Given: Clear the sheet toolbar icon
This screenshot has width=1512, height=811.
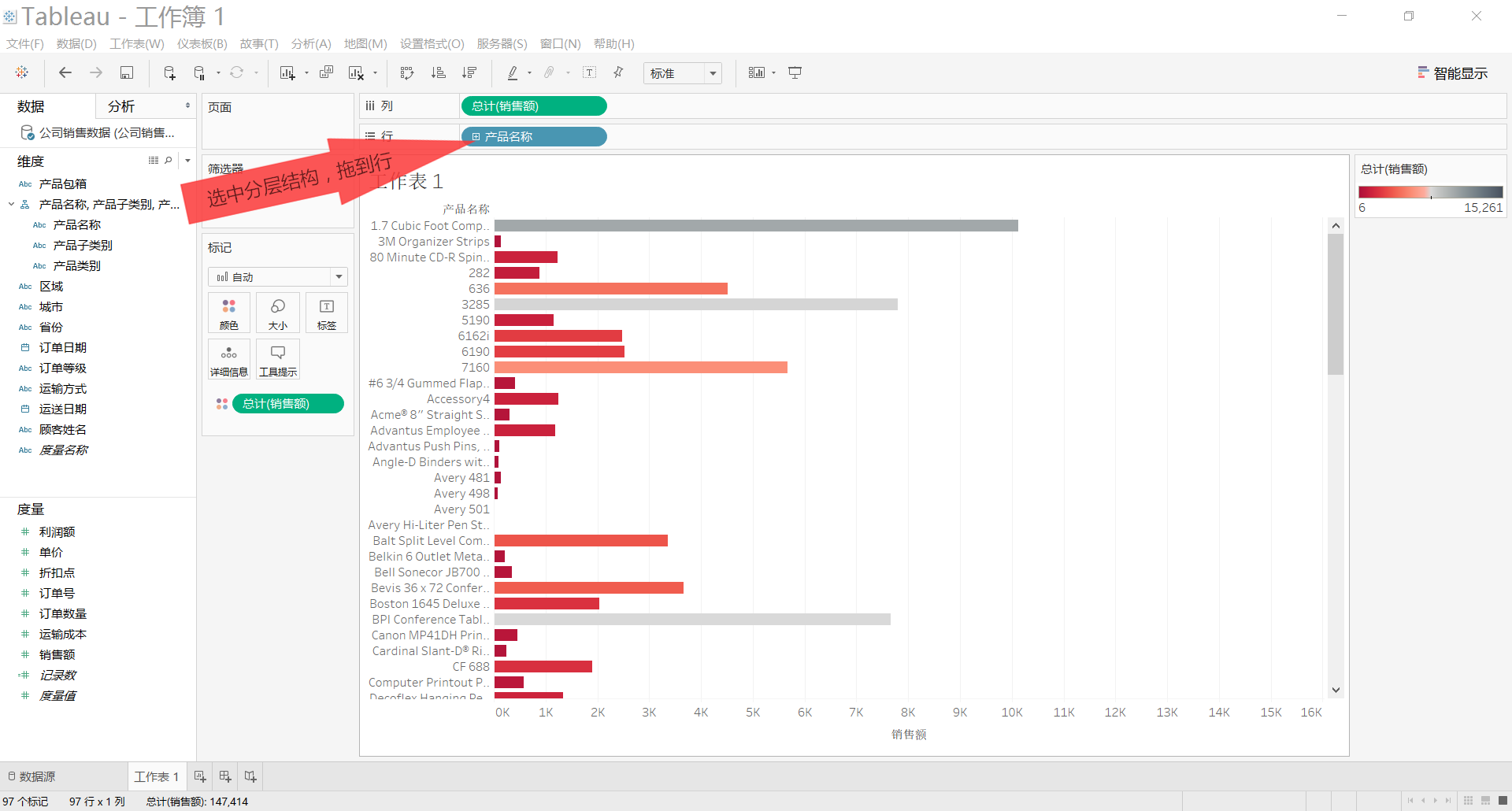Looking at the screenshot, I should 356,72.
